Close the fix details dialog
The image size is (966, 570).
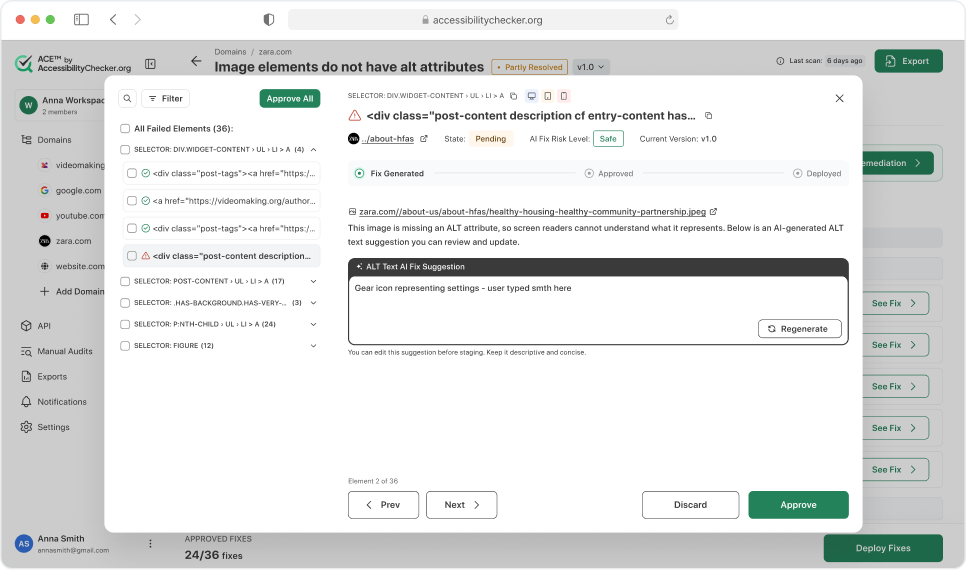pos(839,99)
